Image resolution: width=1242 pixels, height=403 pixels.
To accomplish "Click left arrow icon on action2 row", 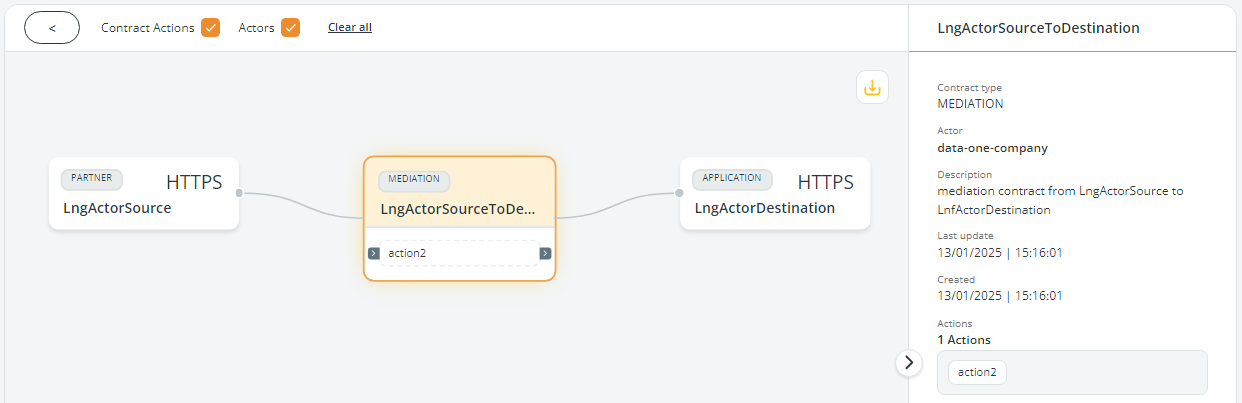I will tap(373, 253).
